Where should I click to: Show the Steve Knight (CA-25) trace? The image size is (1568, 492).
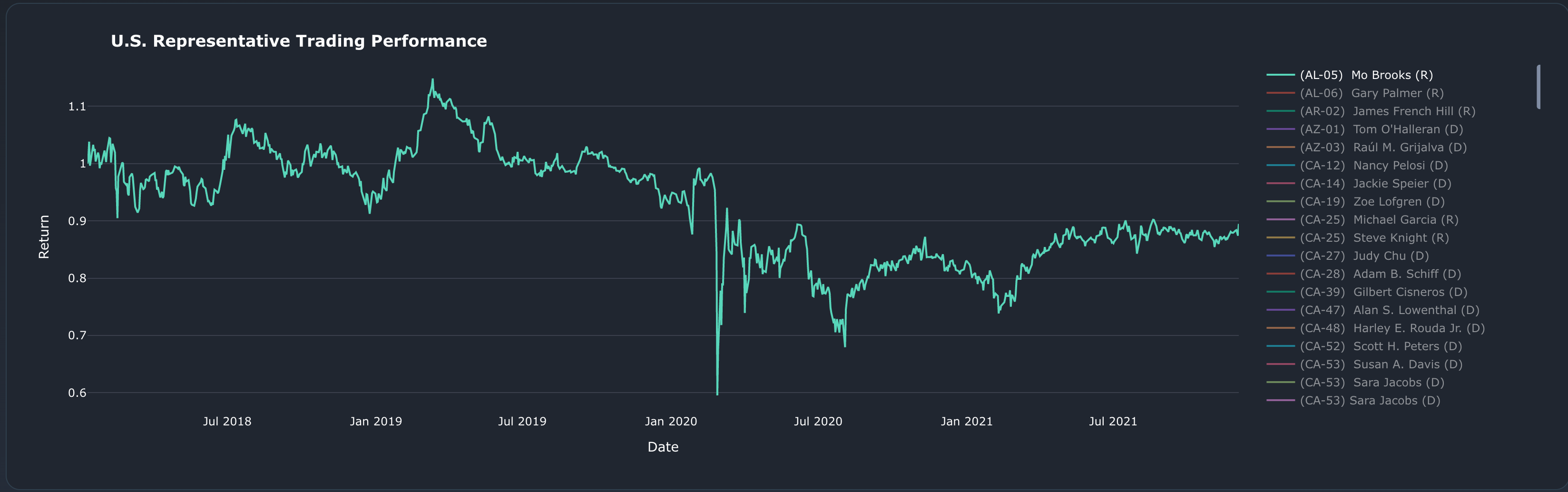pos(1357,238)
